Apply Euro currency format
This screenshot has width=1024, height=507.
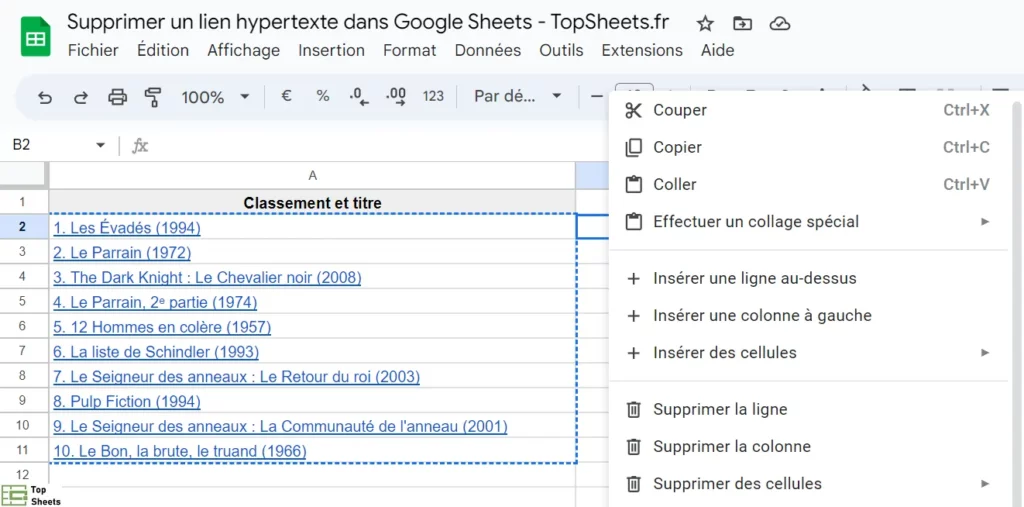click(x=286, y=96)
